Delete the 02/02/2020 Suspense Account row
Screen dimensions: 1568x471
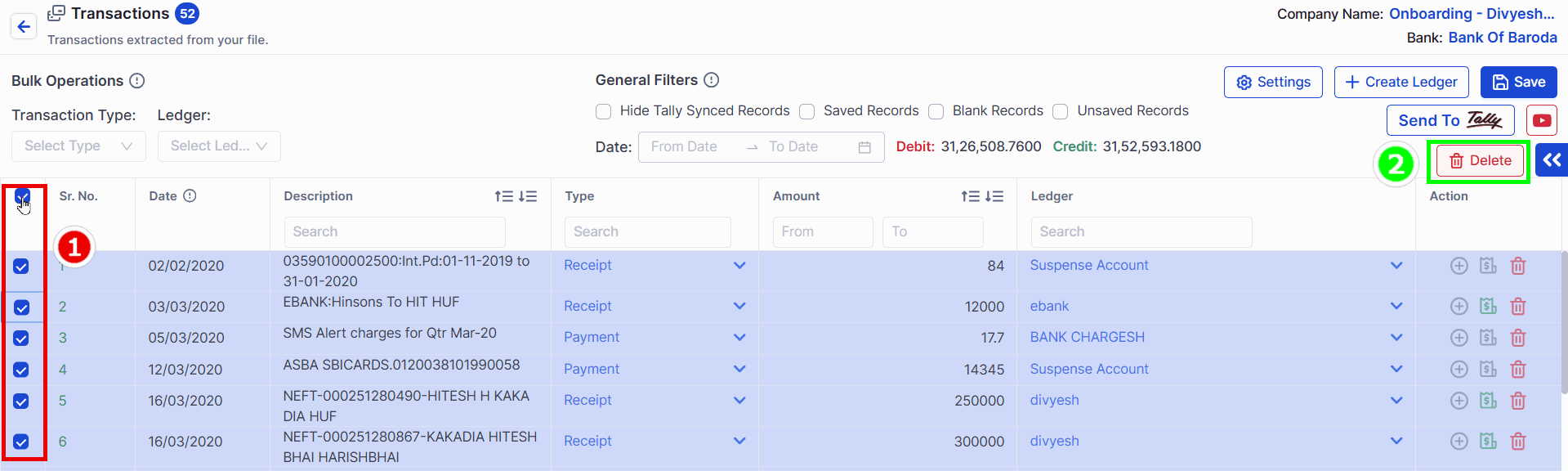[1518, 266]
